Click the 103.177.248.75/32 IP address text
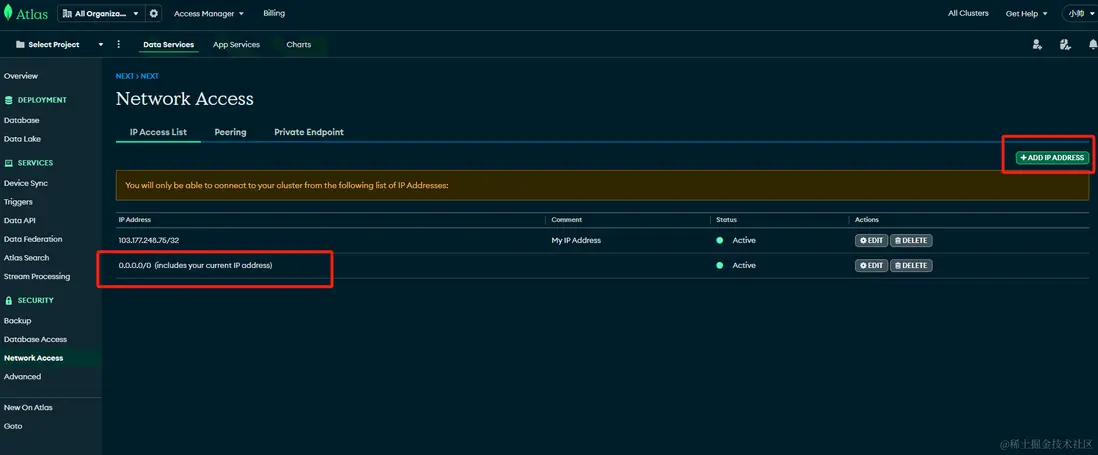This screenshot has height=455, width=1098. pos(148,241)
